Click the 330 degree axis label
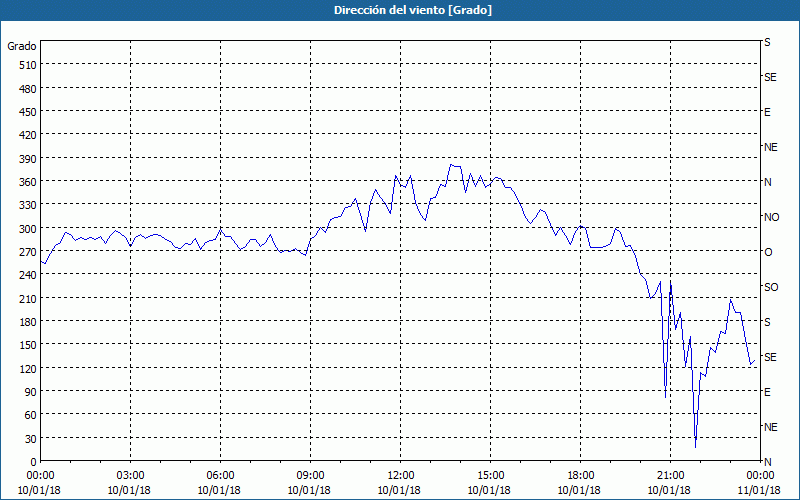The height and width of the screenshot is (500, 800). [28, 205]
